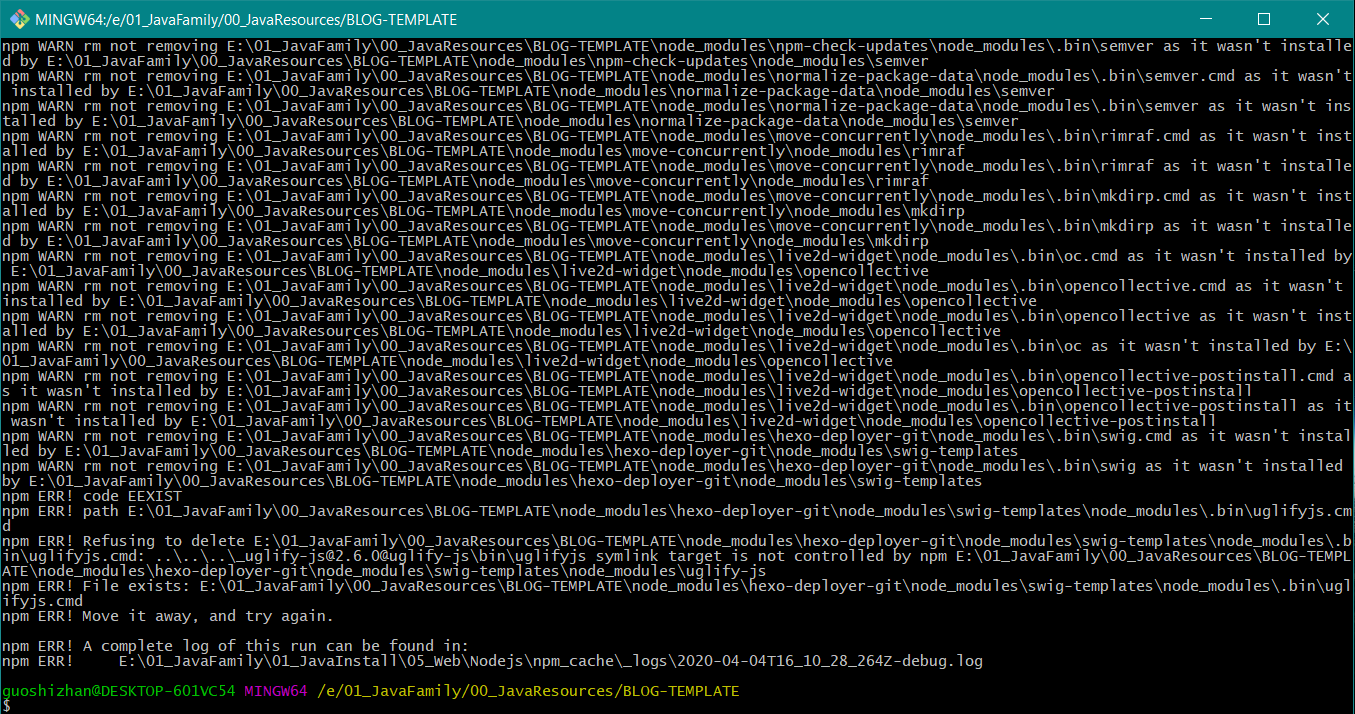The width and height of the screenshot is (1355, 714).
Task: Close the MINGW64 terminal window
Action: pyautogui.click(x=1320, y=19)
